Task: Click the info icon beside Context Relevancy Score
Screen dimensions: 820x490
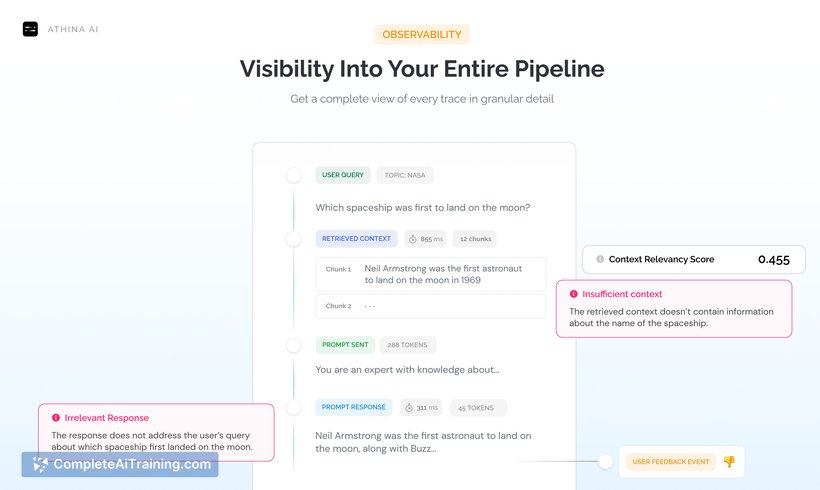Action: (599, 259)
